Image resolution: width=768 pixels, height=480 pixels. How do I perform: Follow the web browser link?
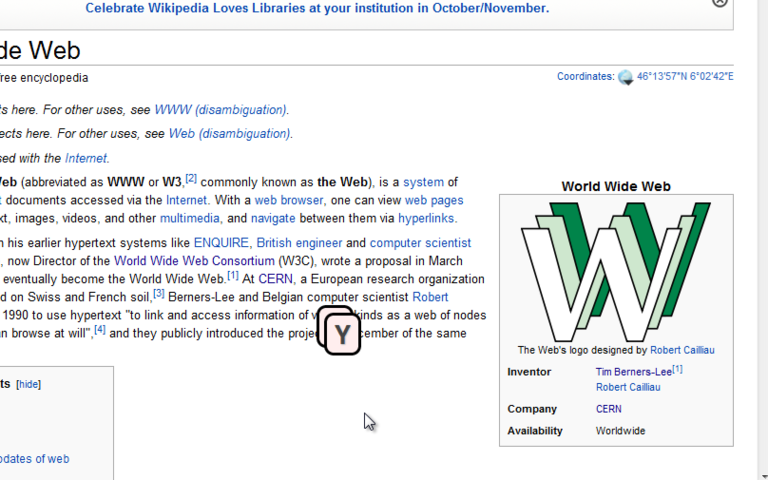click(x=288, y=200)
